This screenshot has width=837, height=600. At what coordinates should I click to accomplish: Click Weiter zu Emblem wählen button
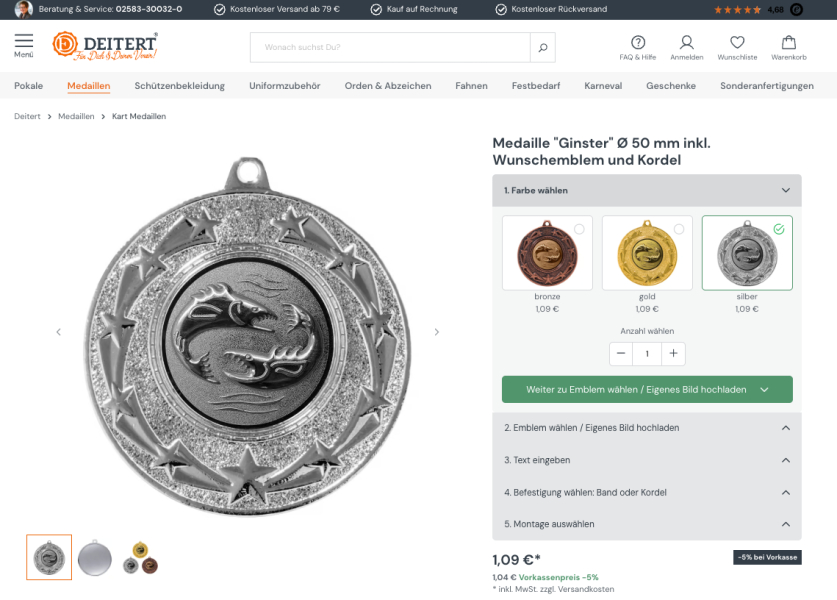[647, 390]
